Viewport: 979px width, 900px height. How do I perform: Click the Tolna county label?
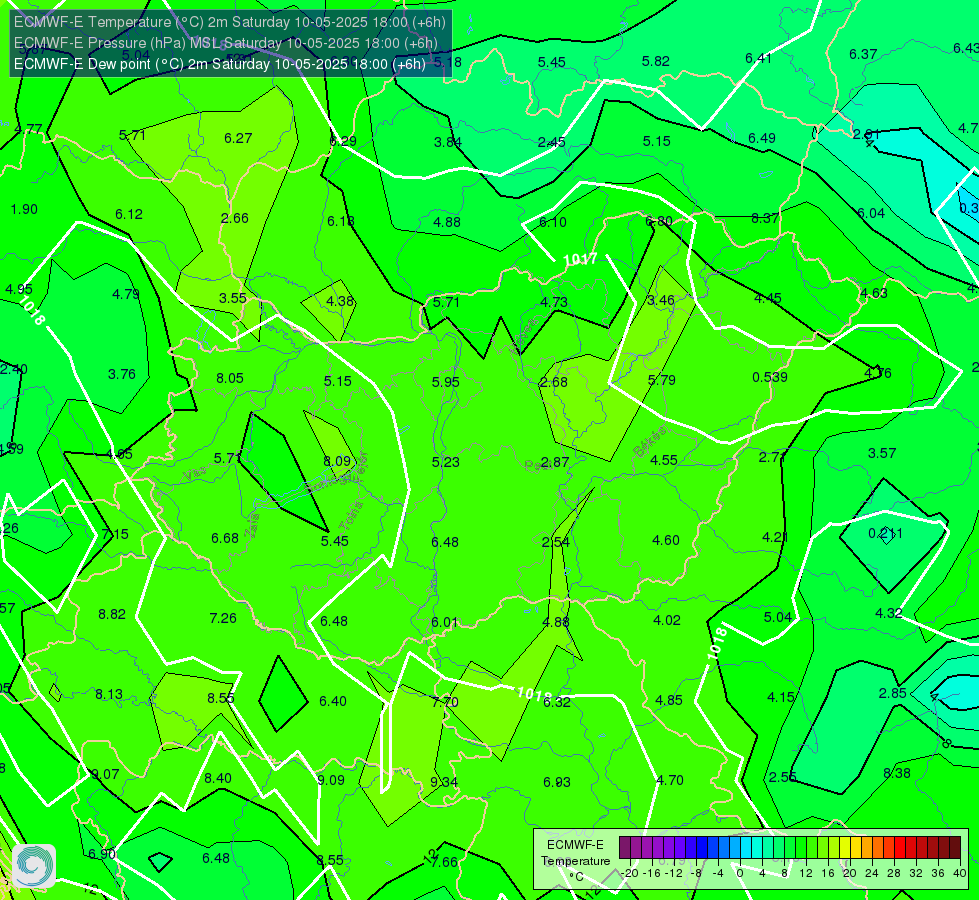tap(351, 517)
